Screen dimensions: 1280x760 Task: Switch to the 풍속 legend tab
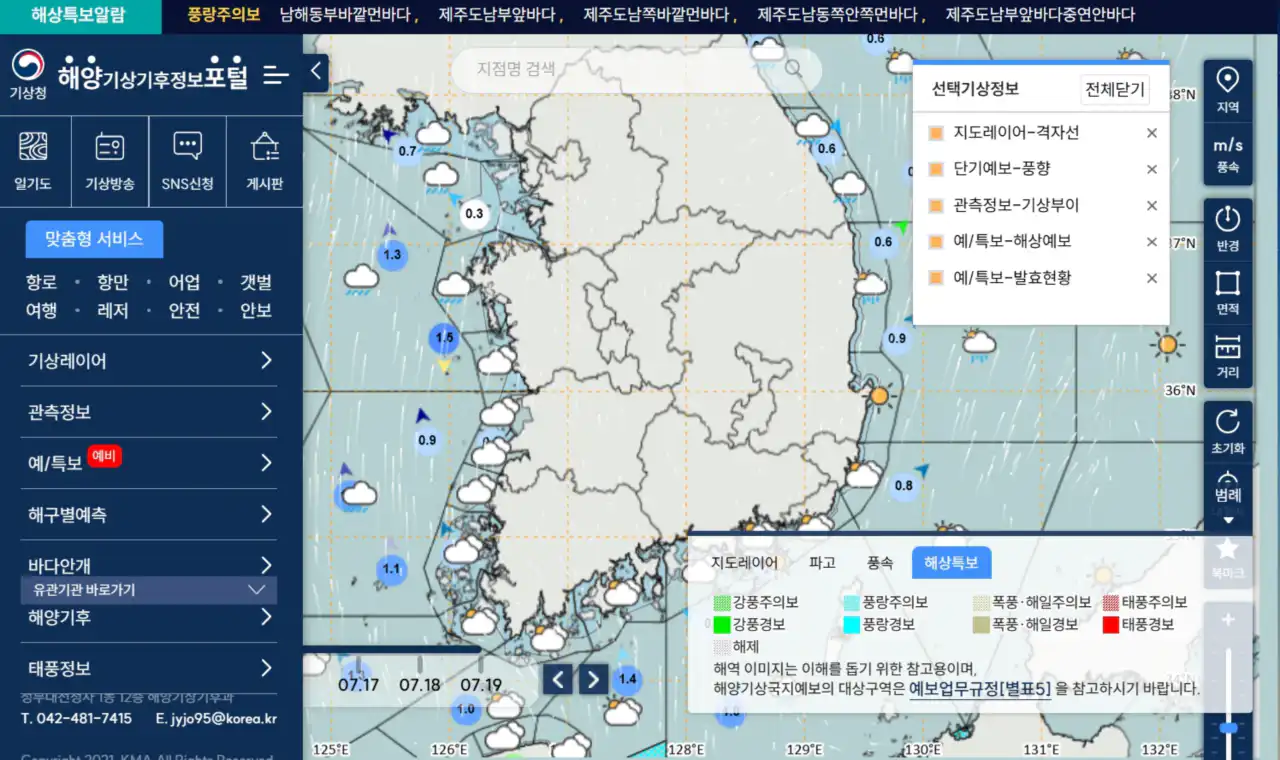click(879, 563)
